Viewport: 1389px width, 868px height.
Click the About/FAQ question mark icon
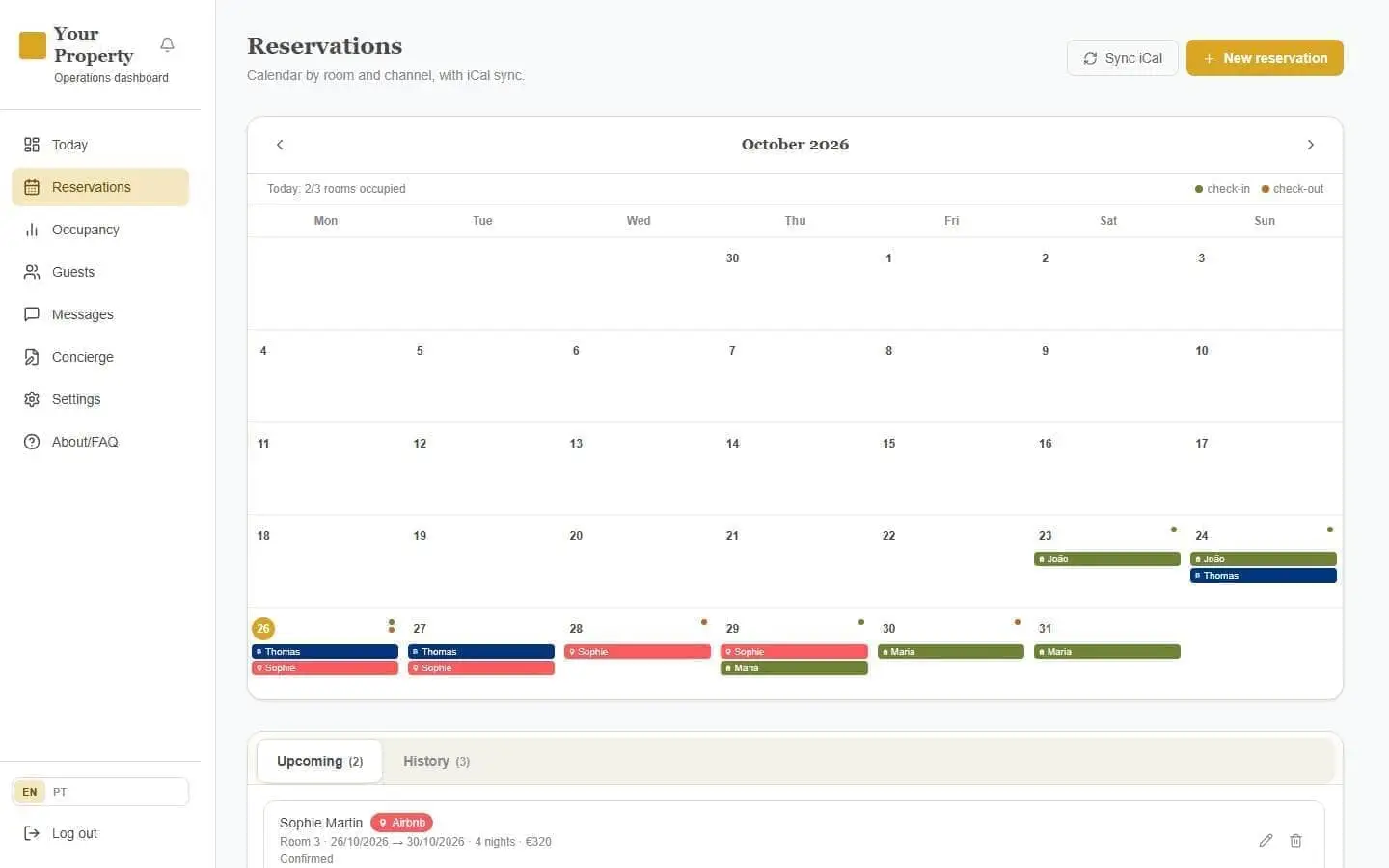(32, 442)
